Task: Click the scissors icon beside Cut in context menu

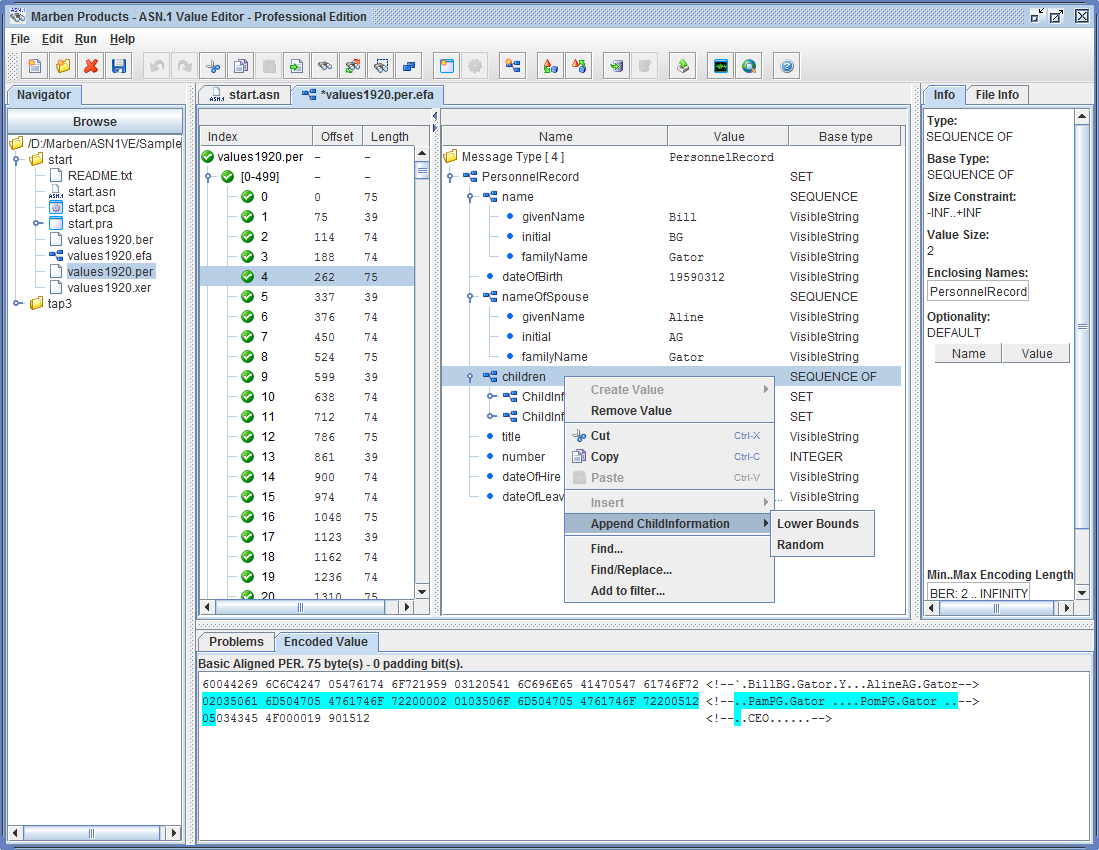Action: pos(579,436)
